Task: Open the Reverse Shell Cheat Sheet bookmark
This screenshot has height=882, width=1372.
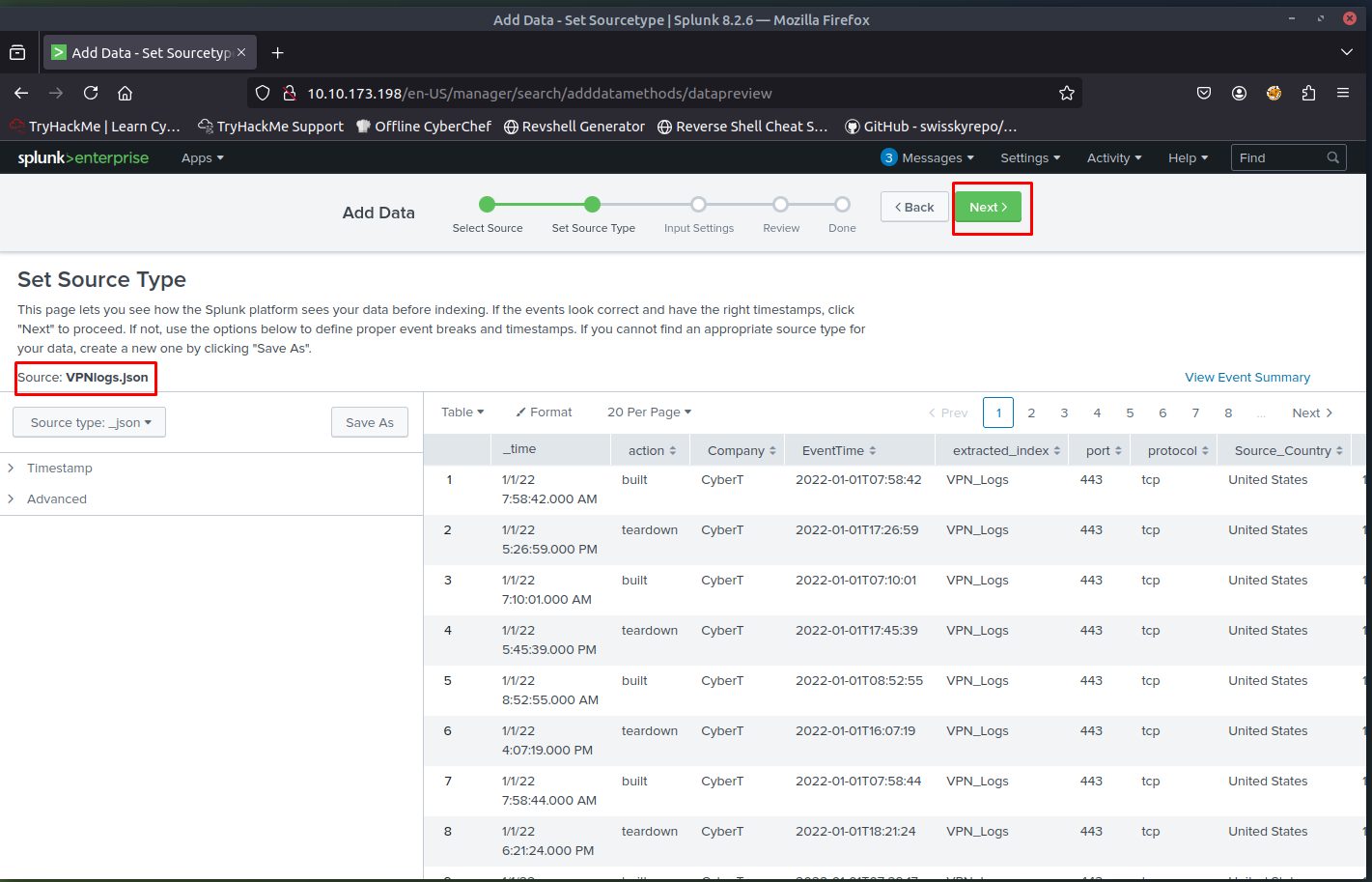Action: coord(742,127)
